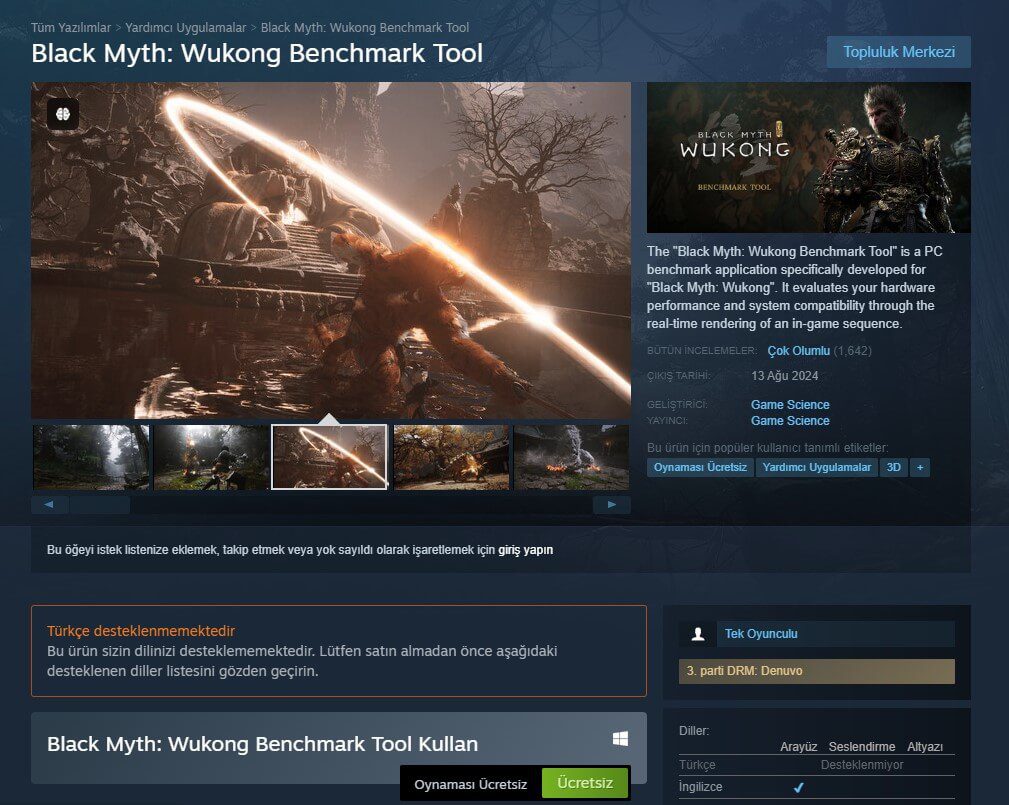The height and width of the screenshot is (805, 1009).
Task: Open the Topluluk Merkezi community hub
Action: [x=898, y=52]
